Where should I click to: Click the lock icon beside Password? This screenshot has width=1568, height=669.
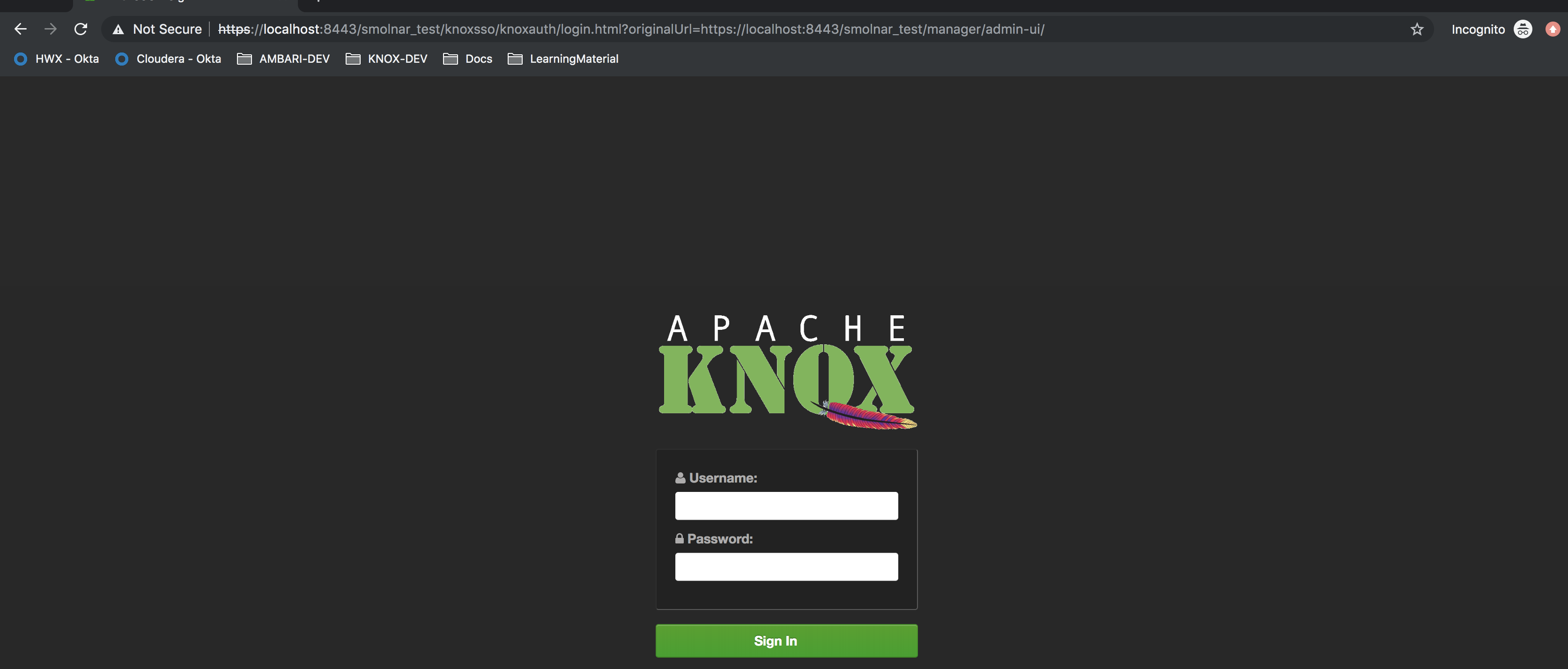[x=679, y=539]
